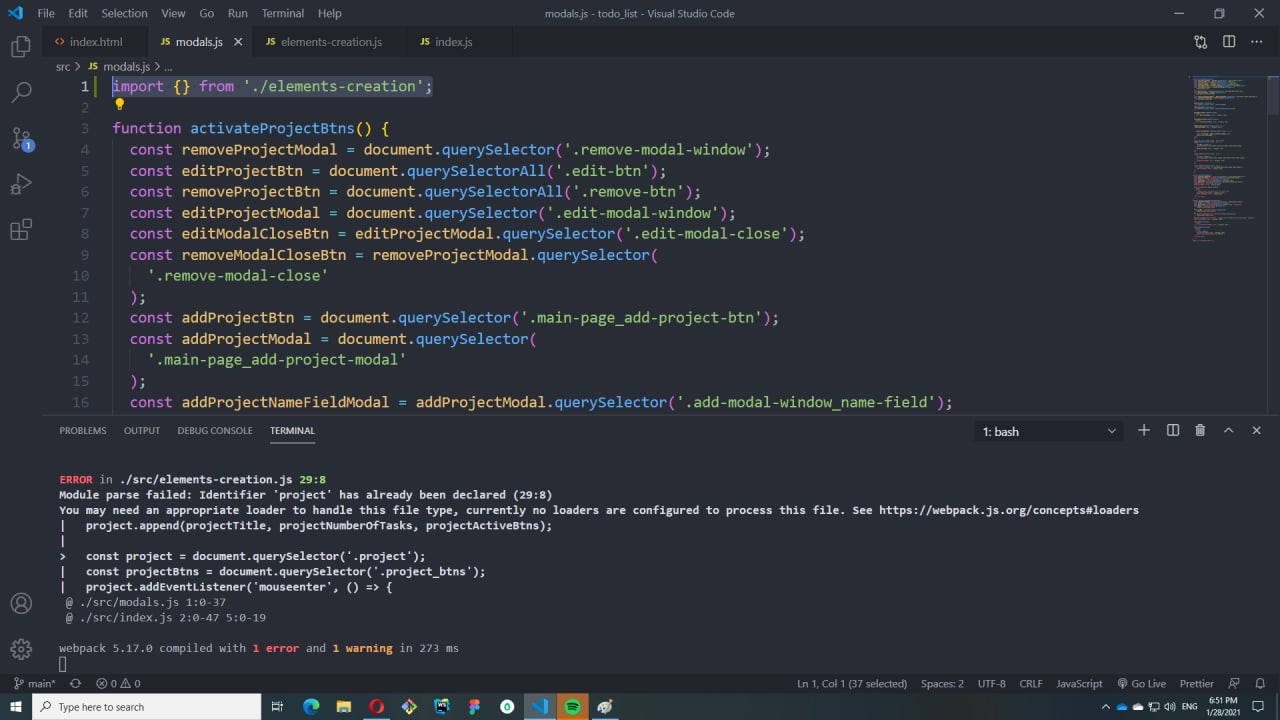This screenshot has width=1280, height=720.
Task: Maximize terminal panel with up chevron
Action: 1228,430
